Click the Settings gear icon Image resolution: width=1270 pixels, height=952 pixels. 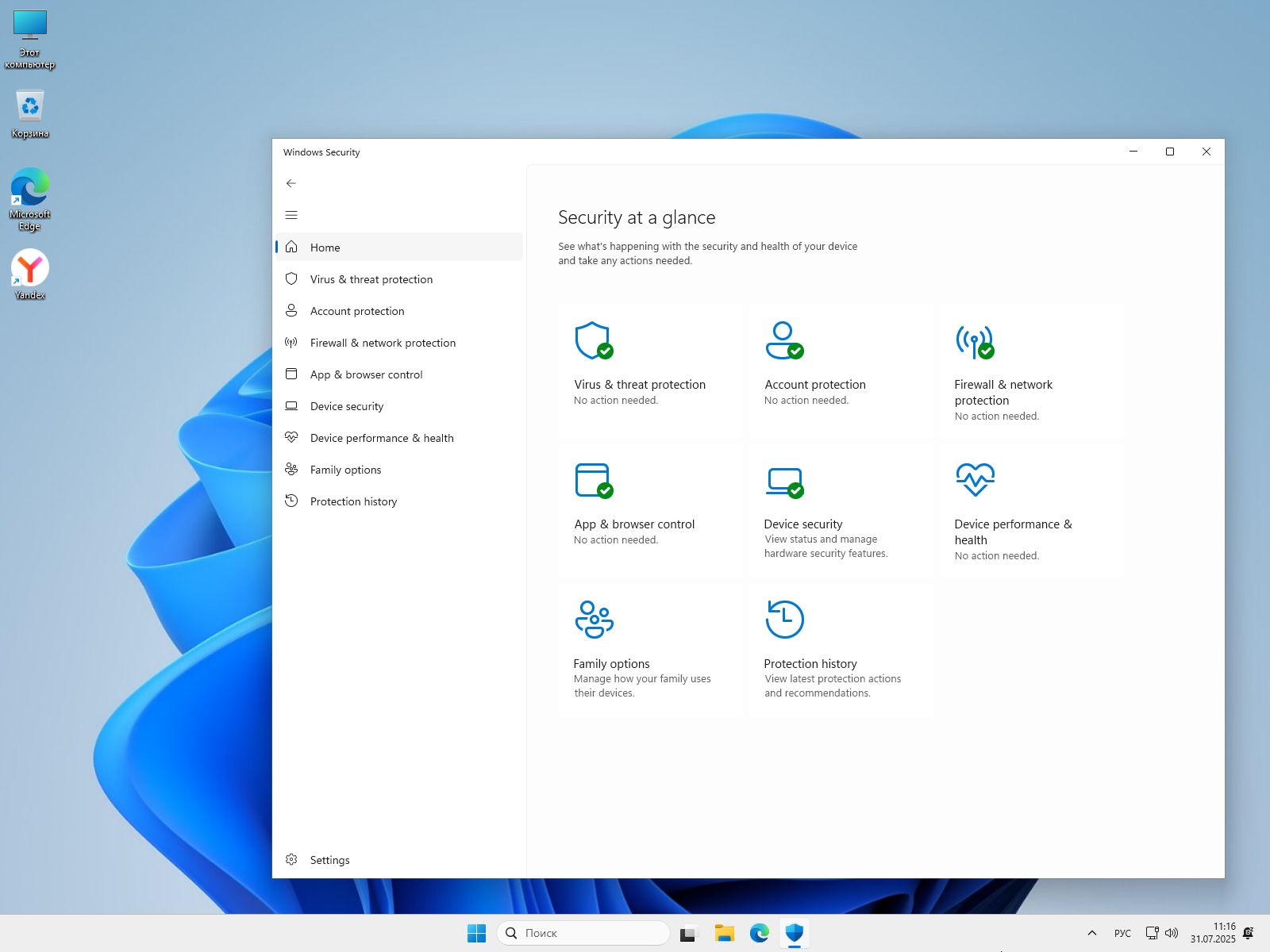coord(291,859)
